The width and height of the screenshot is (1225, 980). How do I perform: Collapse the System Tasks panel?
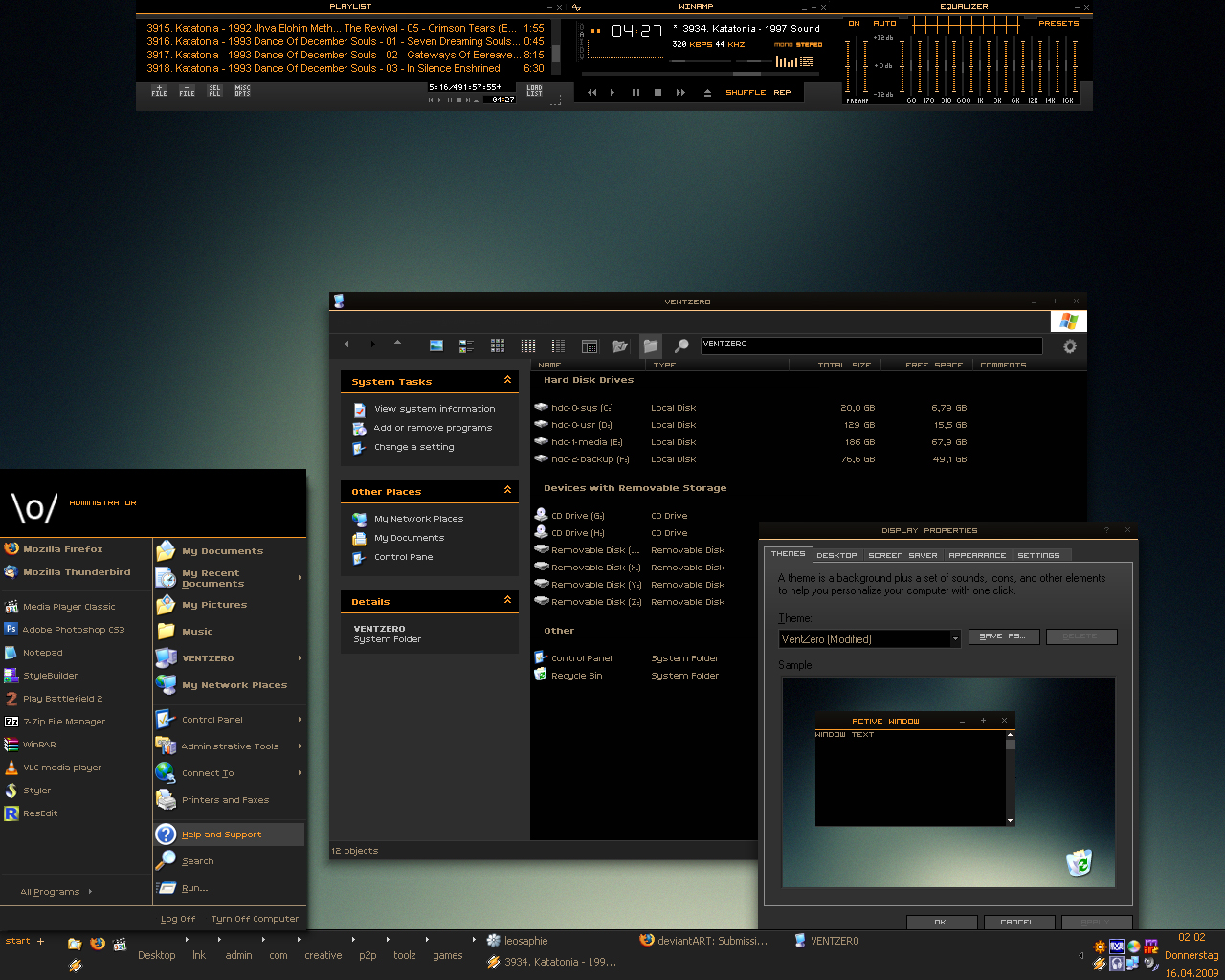pos(507,380)
